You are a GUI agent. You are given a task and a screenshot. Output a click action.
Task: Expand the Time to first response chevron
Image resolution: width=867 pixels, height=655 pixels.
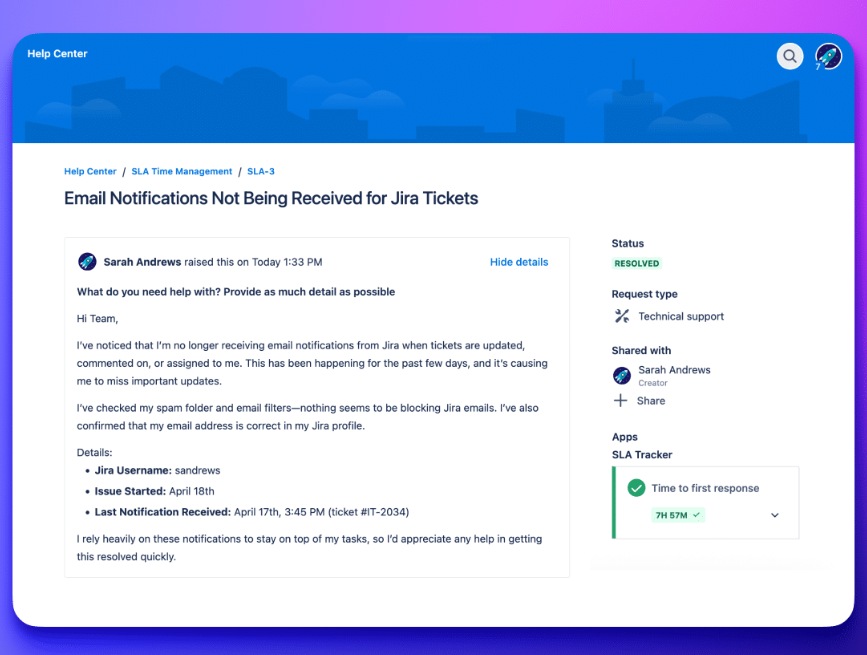[775, 515]
